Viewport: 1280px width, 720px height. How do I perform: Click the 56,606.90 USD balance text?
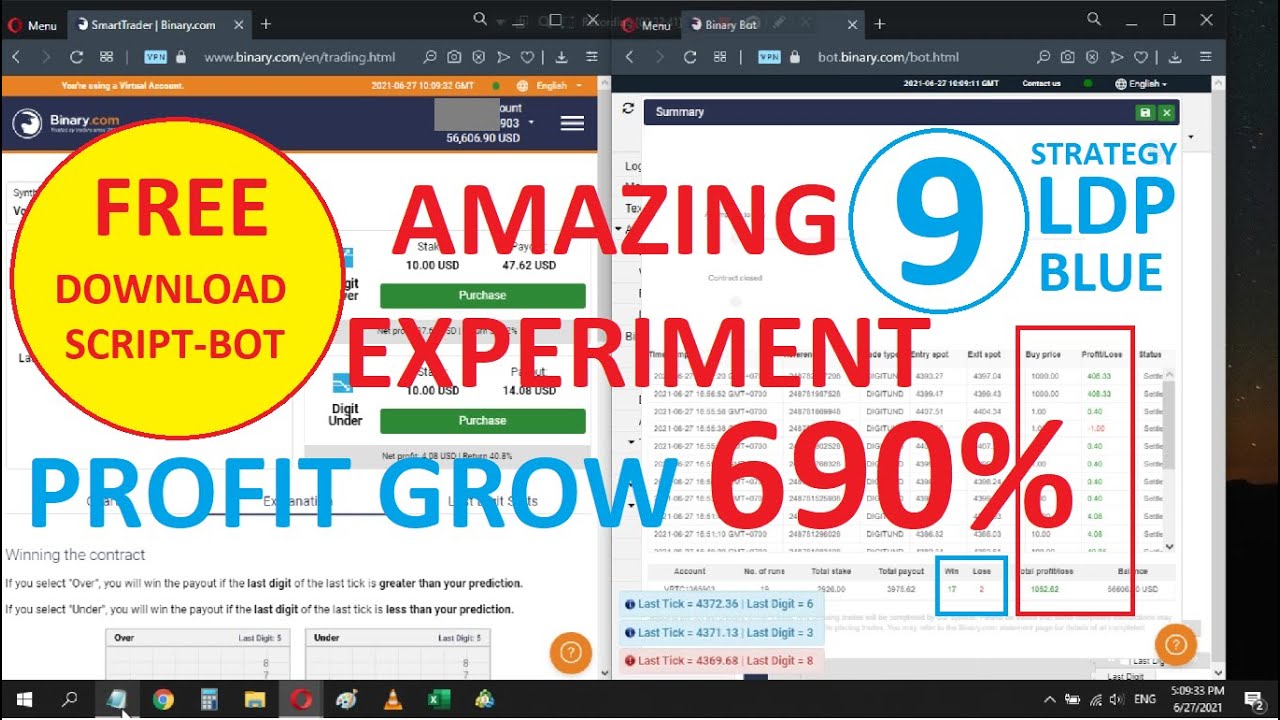[483, 138]
